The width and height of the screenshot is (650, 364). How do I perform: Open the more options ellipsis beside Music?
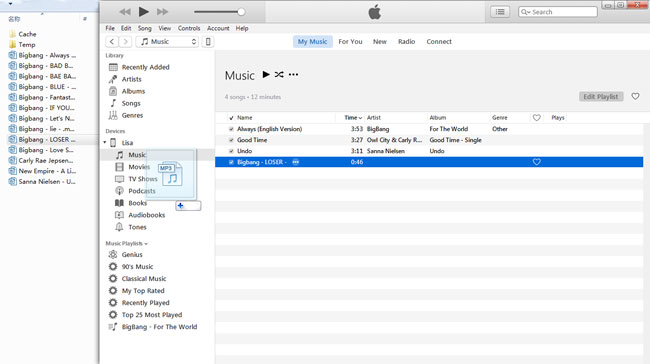click(293, 75)
